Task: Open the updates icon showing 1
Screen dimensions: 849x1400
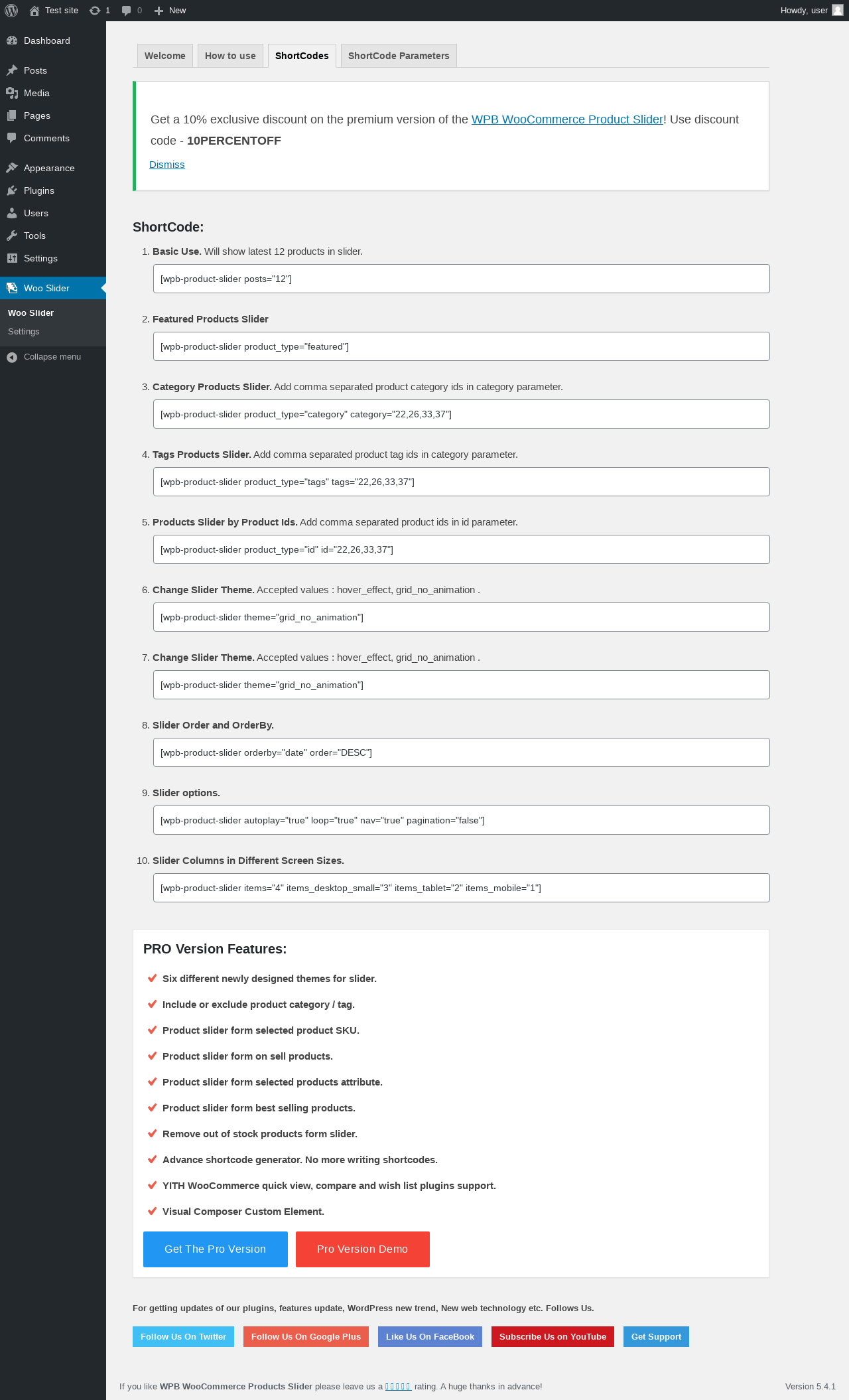Action: pyautogui.click(x=95, y=11)
